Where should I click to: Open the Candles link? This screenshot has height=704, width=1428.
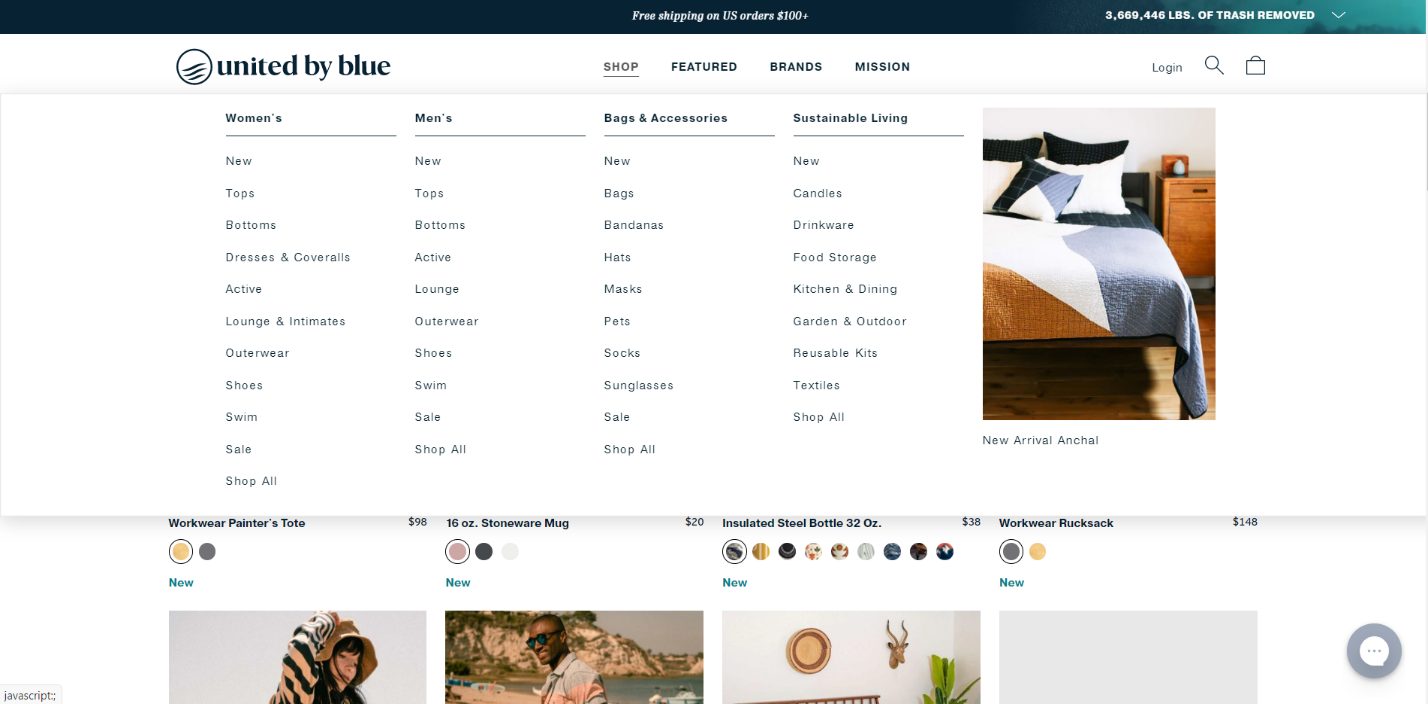[818, 193]
